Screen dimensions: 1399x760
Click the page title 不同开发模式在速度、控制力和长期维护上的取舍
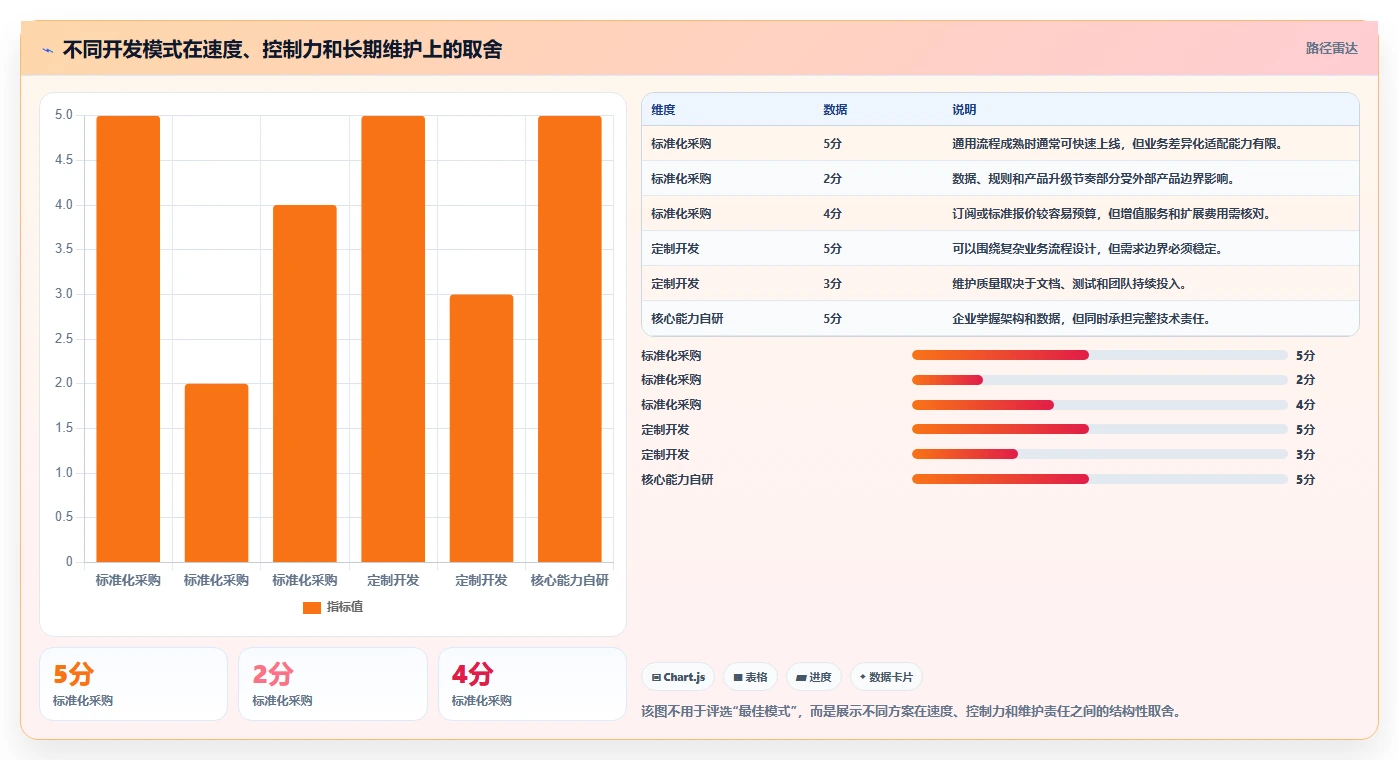pos(282,49)
